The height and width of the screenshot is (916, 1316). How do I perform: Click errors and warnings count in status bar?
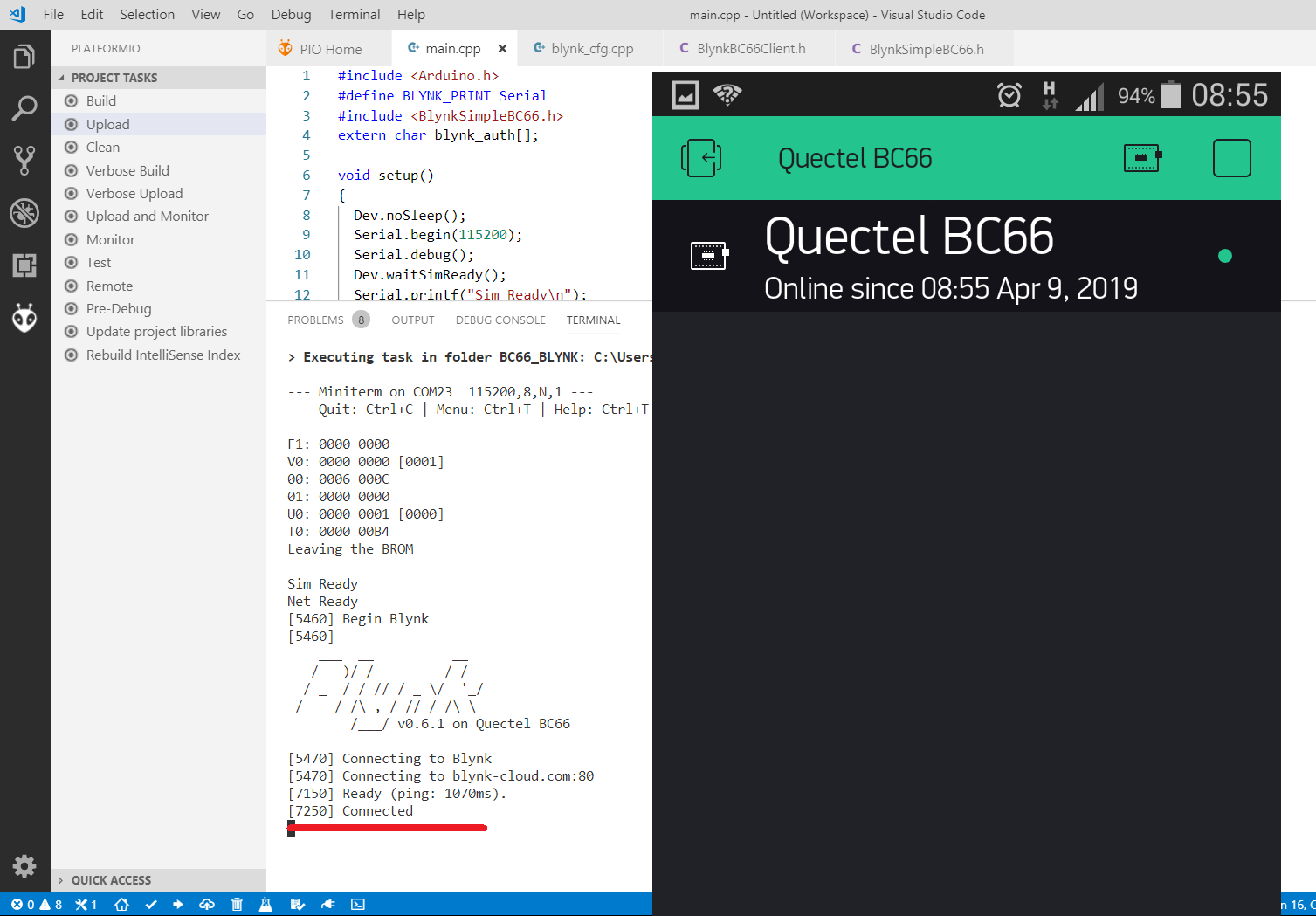coord(37,905)
